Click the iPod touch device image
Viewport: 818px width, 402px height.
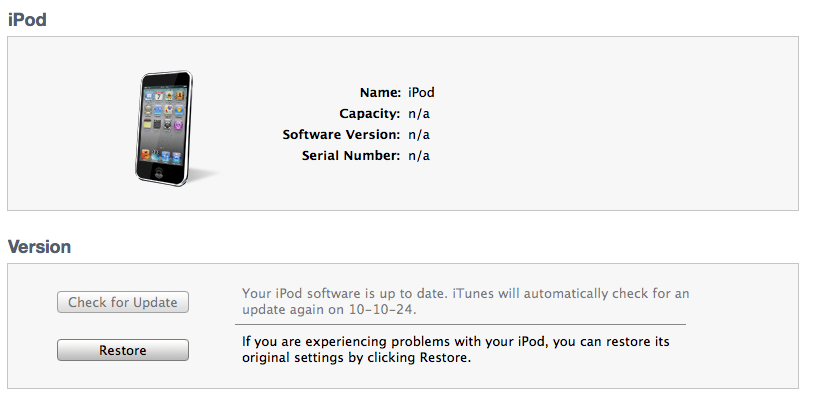coord(165,127)
